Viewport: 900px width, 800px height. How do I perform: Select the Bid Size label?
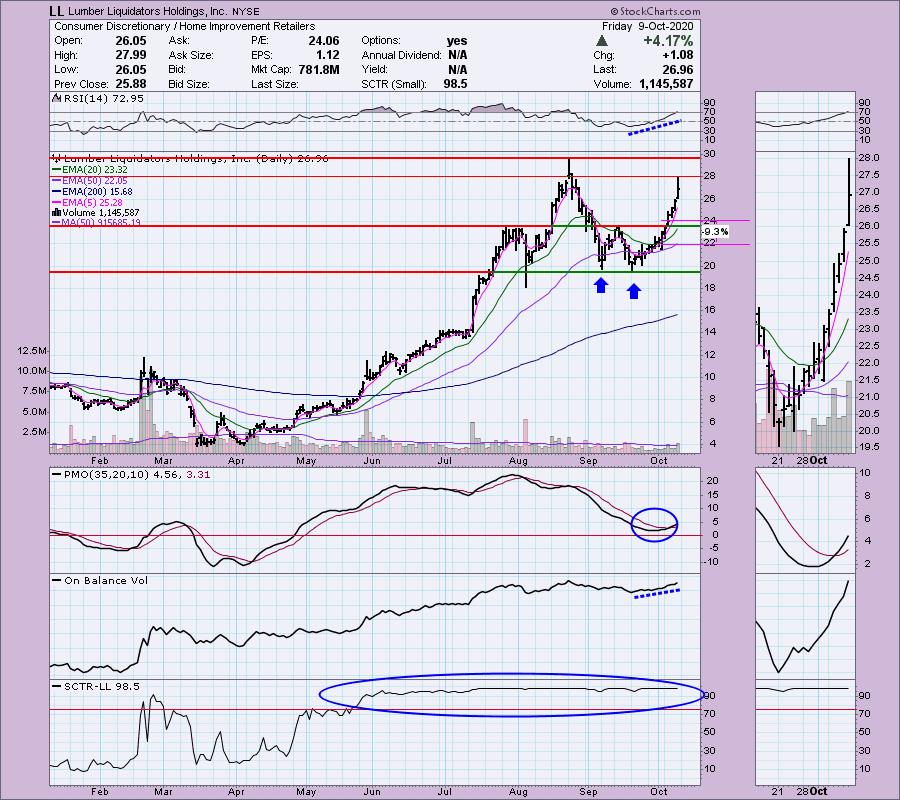tap(189, 84)
